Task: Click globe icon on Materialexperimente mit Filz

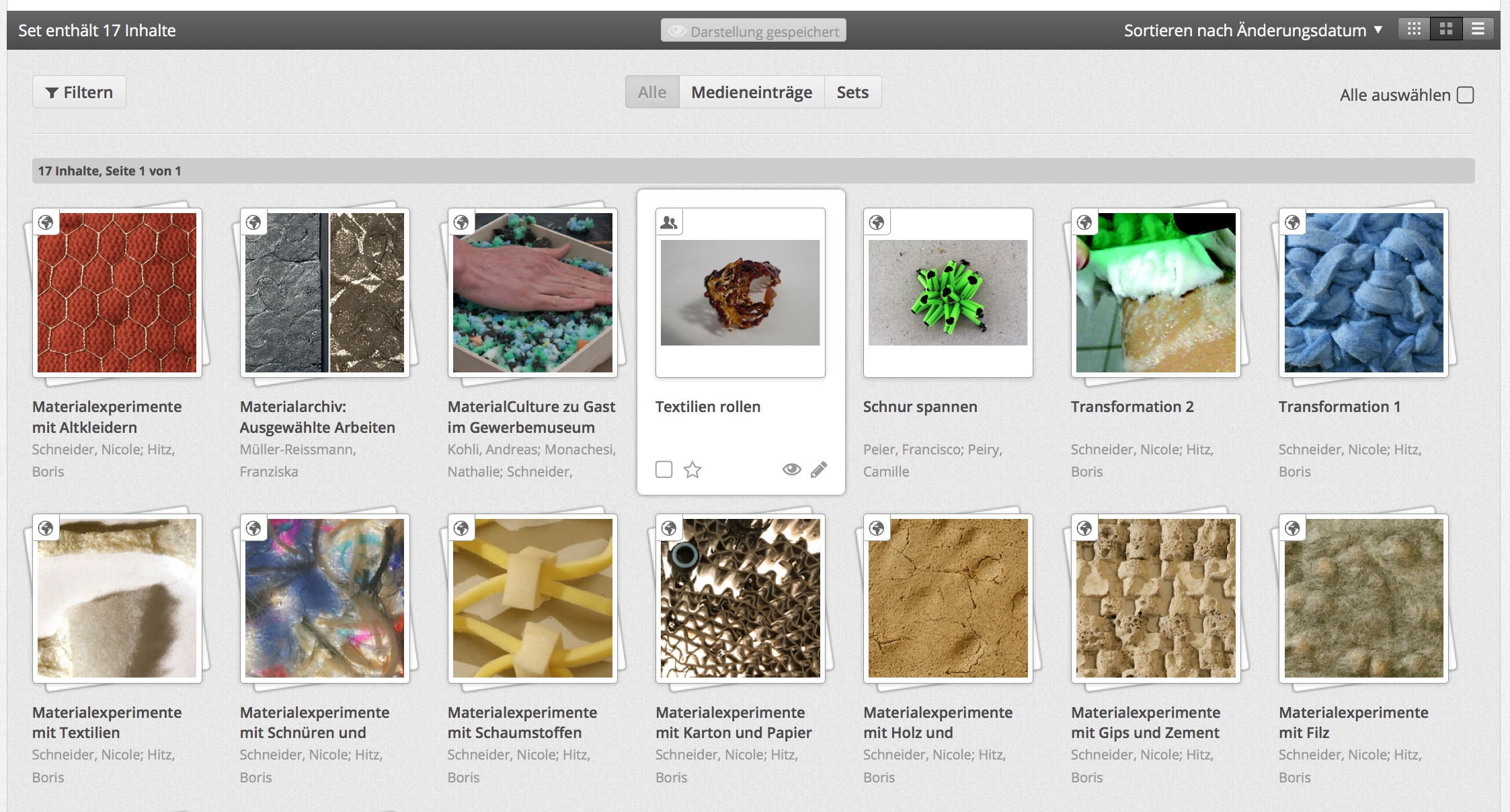Action: pos(1292,528)
